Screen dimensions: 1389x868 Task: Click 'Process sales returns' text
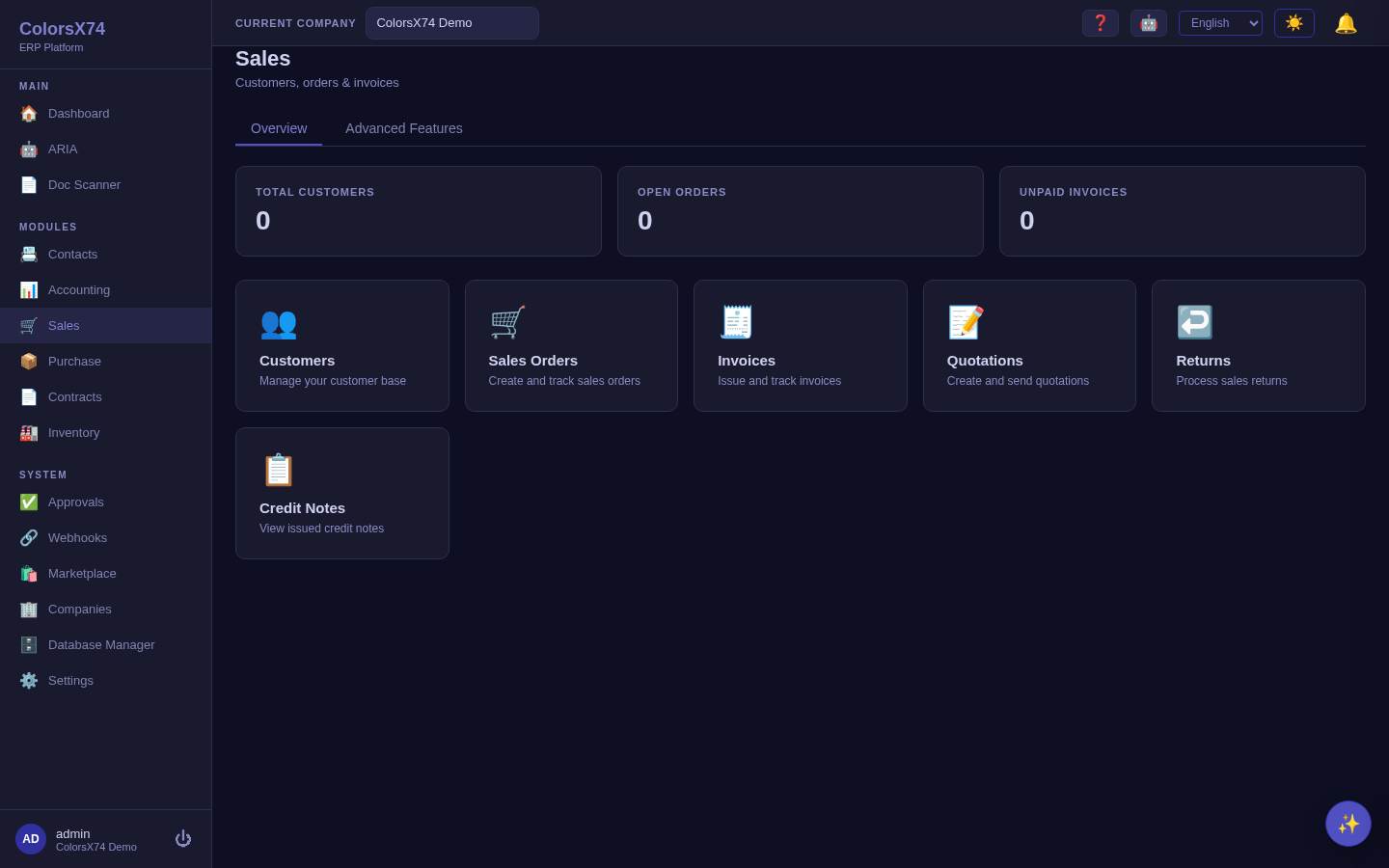(x=1232, y=381)
